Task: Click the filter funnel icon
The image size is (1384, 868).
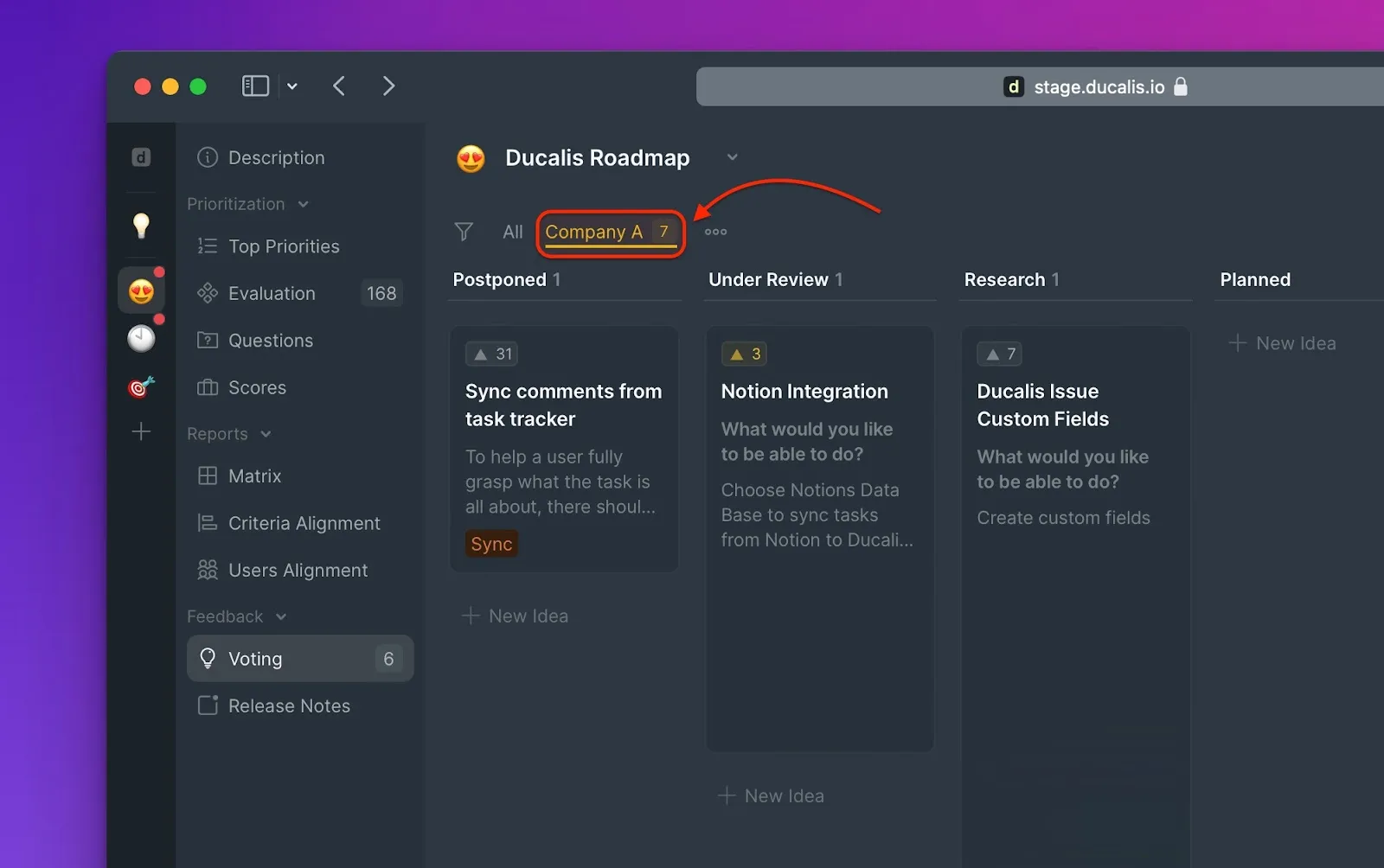Action: tap(464, 232)
